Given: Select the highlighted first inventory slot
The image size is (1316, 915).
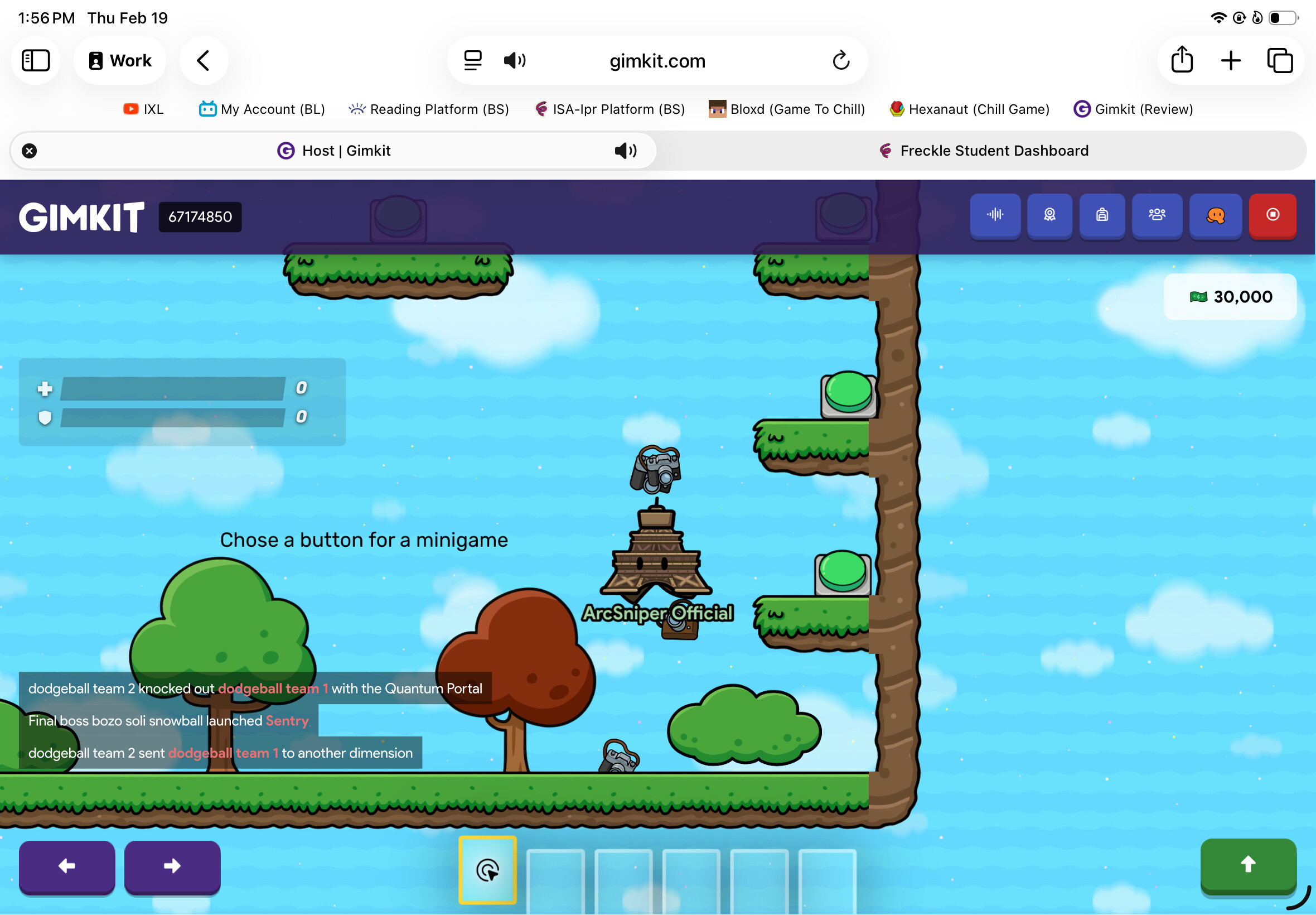Looking at the screenshot, I should 487,870.
